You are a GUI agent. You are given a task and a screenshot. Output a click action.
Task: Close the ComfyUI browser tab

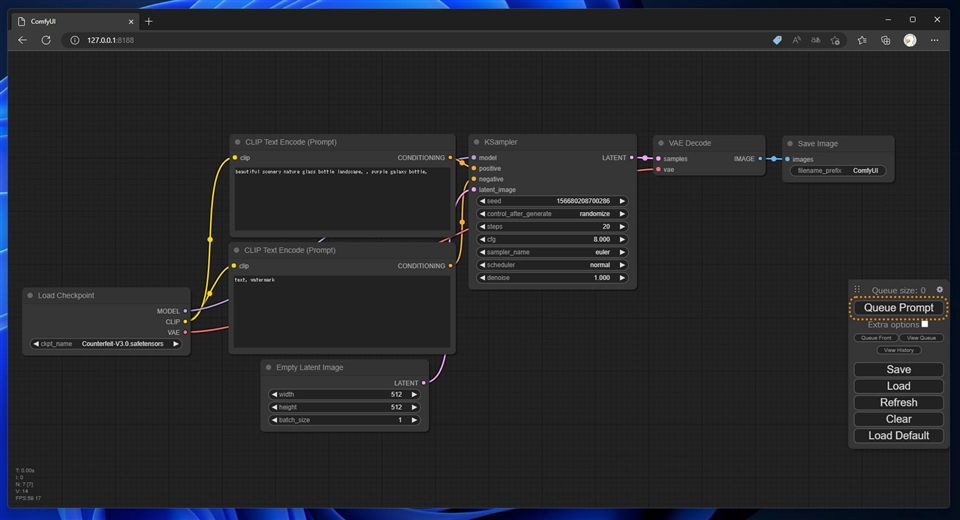click(130, 21)
